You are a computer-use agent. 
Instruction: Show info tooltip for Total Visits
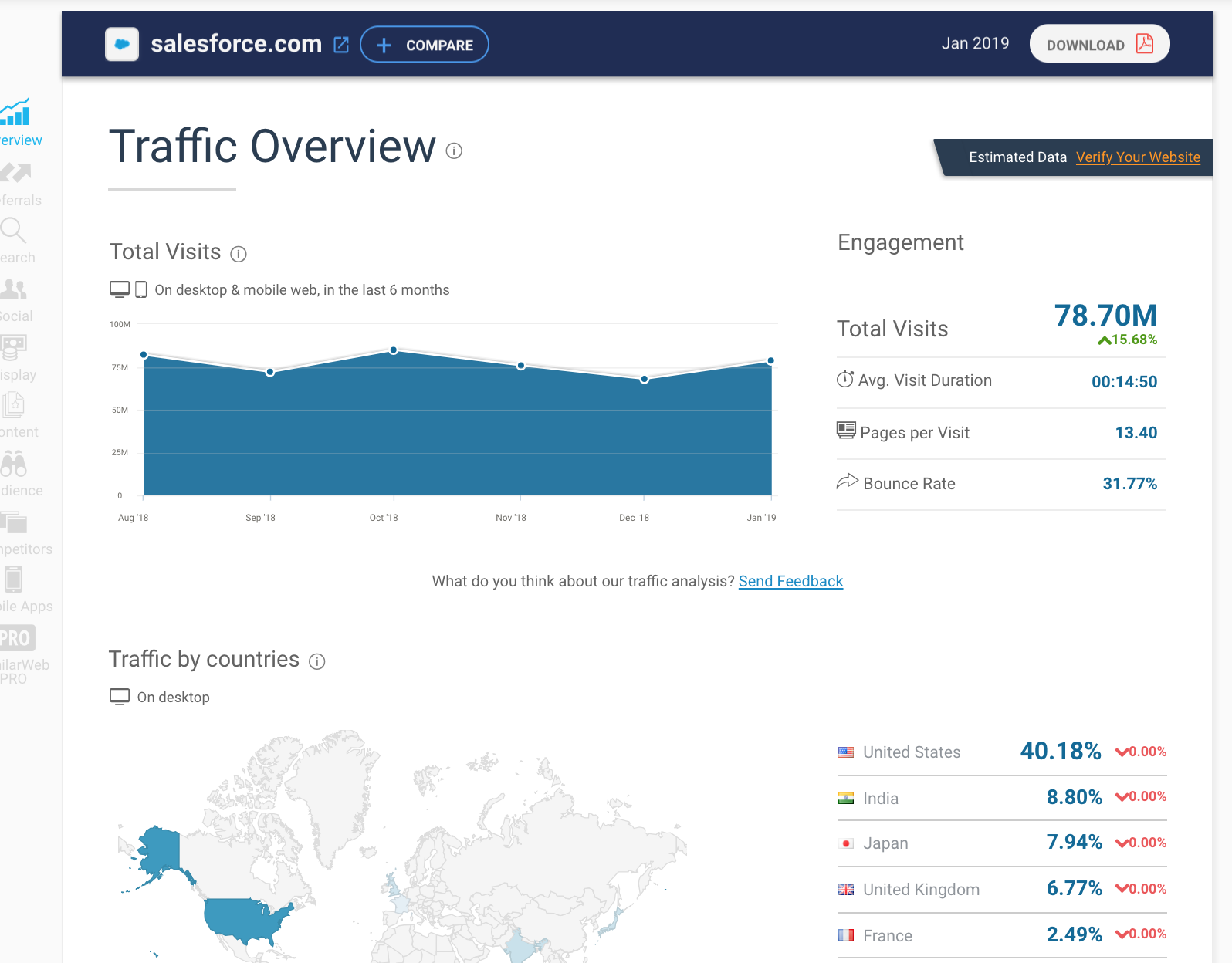[x=239, y=254]
